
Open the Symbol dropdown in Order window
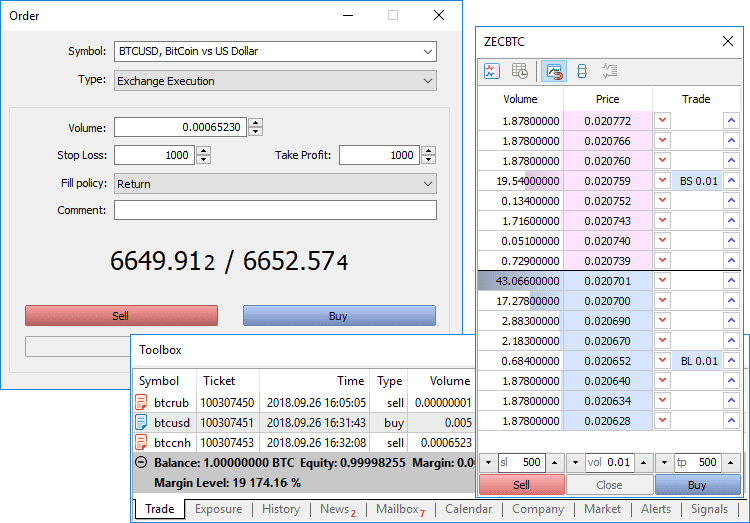pos(428,51)
